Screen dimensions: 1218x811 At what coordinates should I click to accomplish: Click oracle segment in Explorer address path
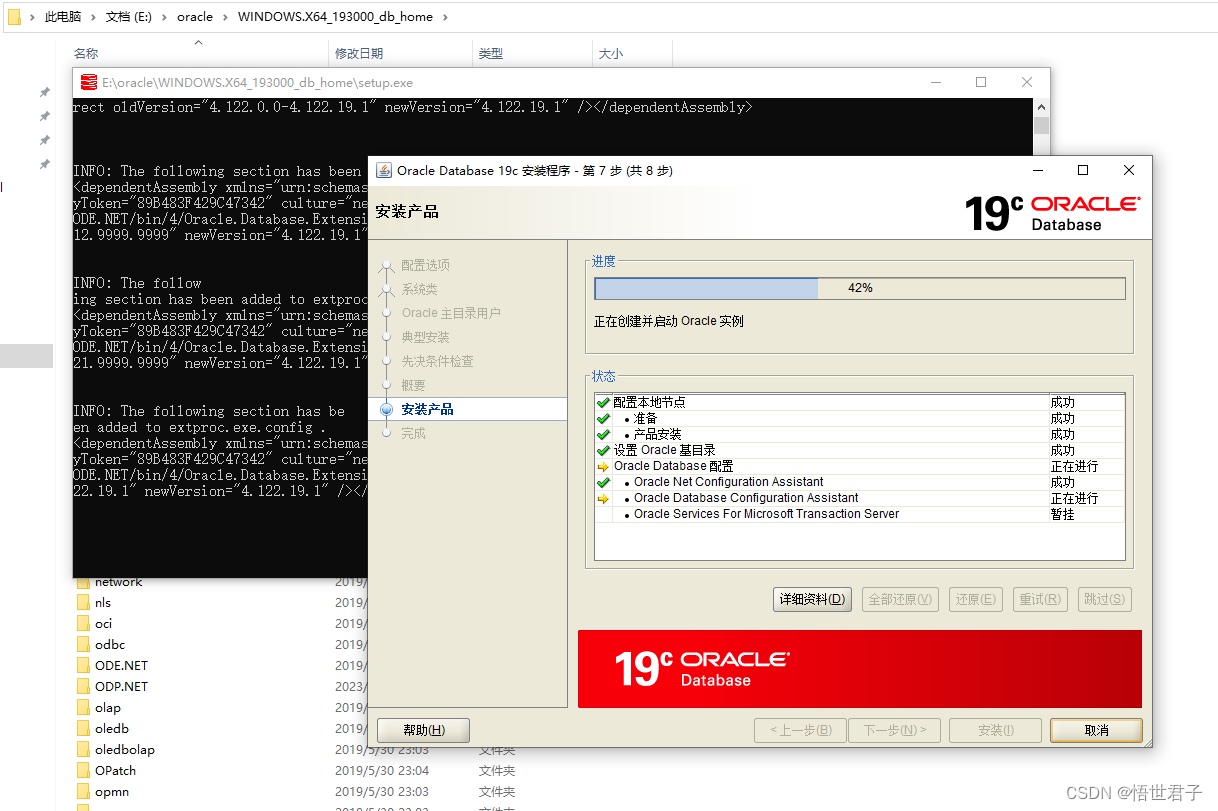pos(195,17)
